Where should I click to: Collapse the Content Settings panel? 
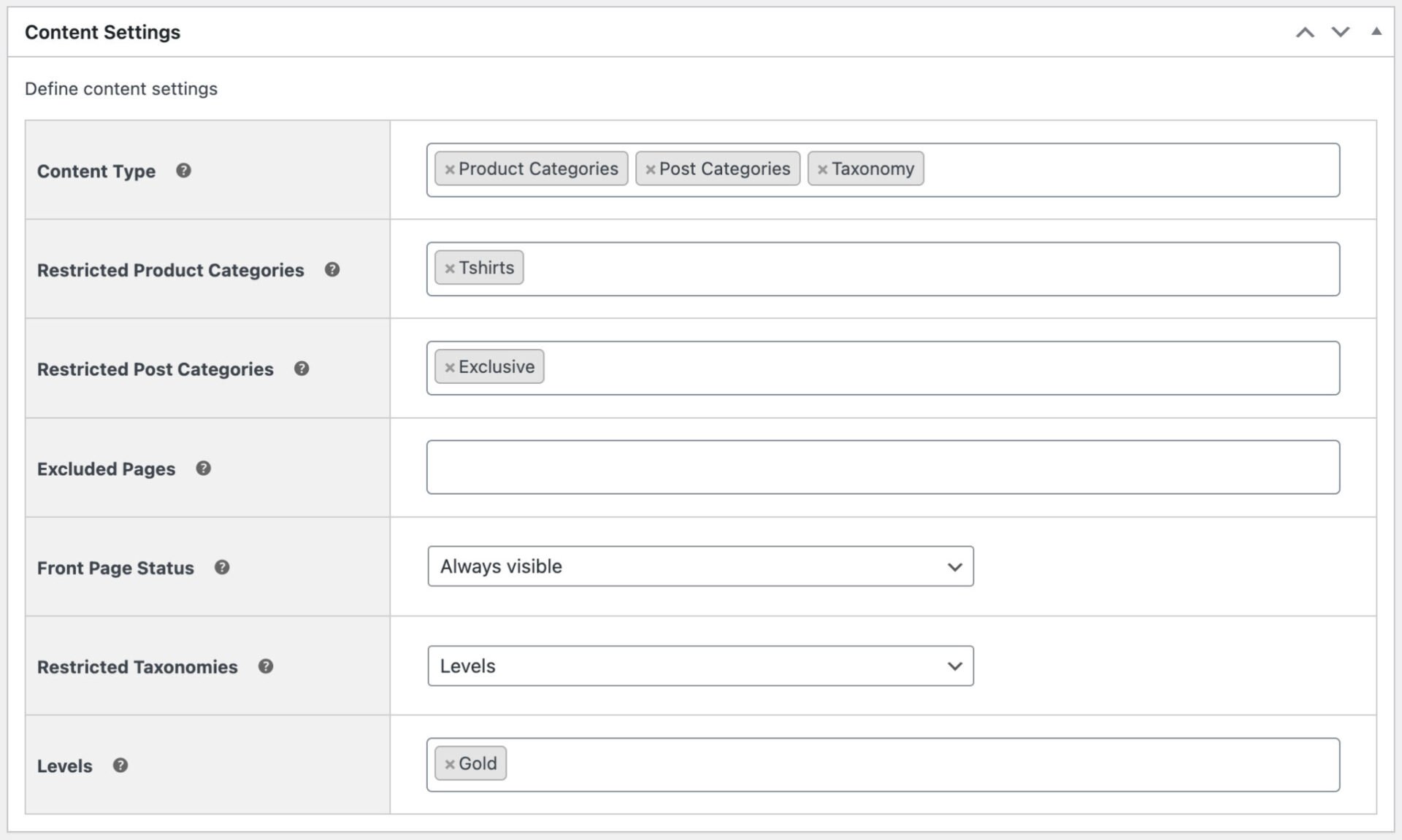[x=1377, y=32]
